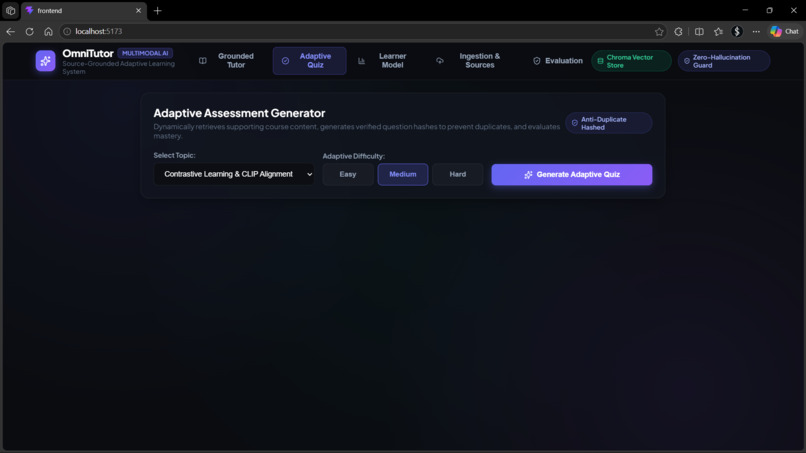Go back with browser back arrow
The image size is (806, 453).
(x=10, y=31)
